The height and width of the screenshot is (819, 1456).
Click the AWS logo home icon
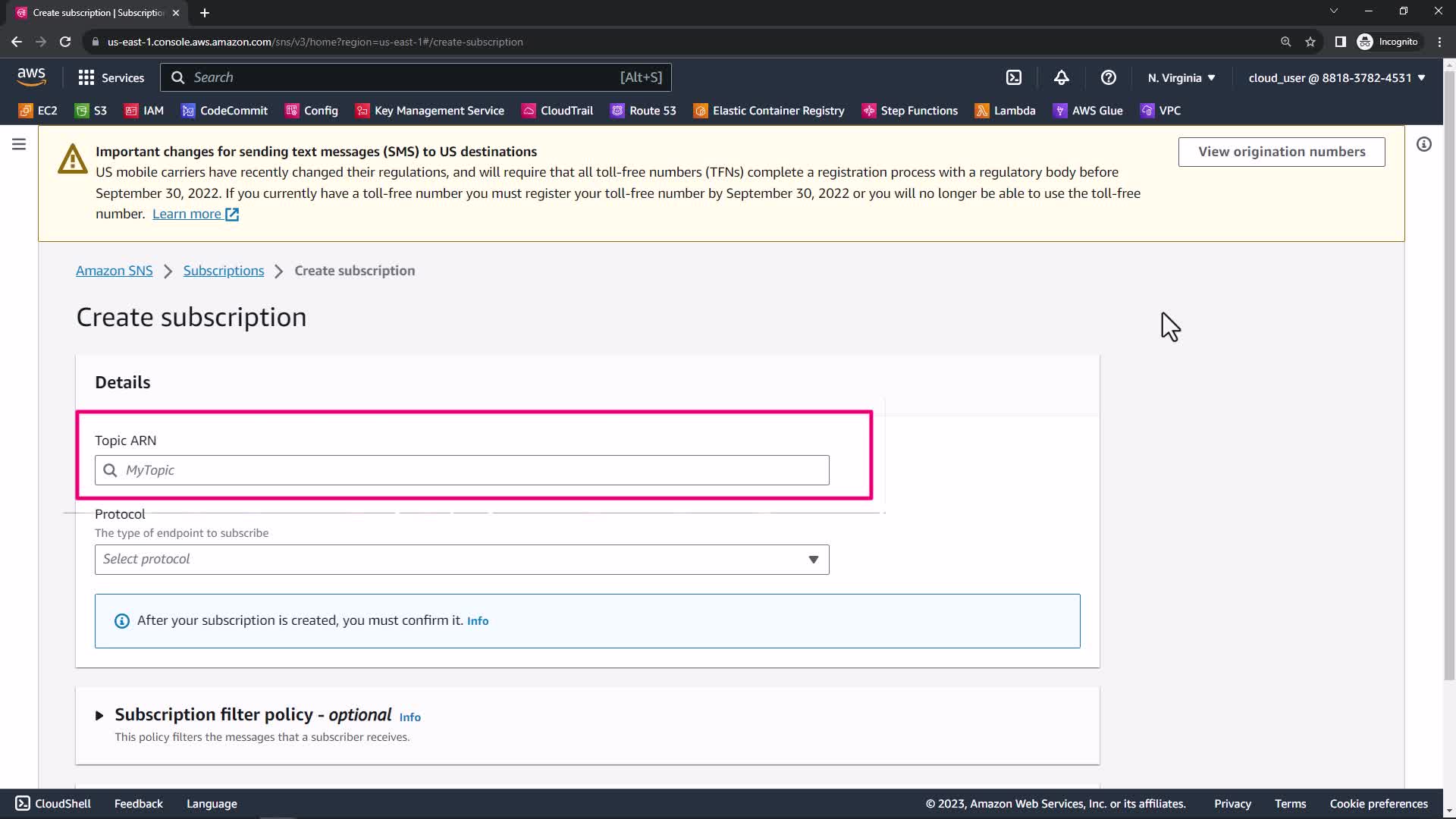[31, 77]
